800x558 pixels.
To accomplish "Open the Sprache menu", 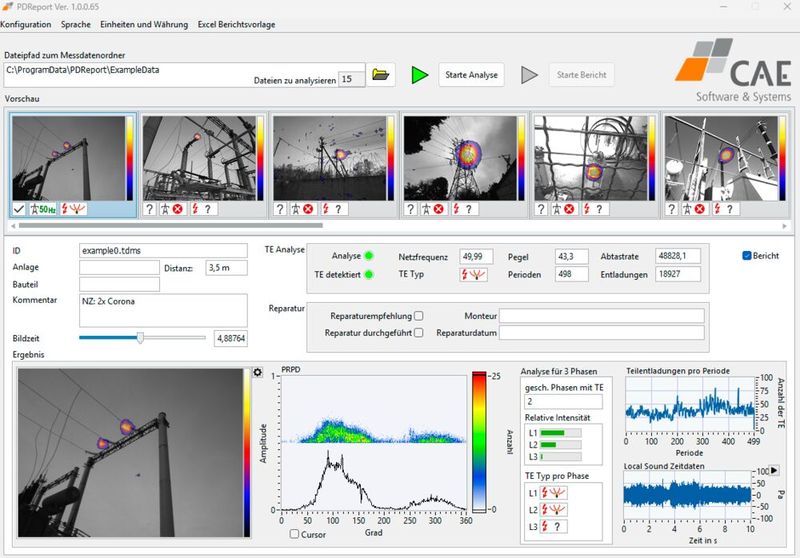I will pyautogui.click(x=76, y=24).
